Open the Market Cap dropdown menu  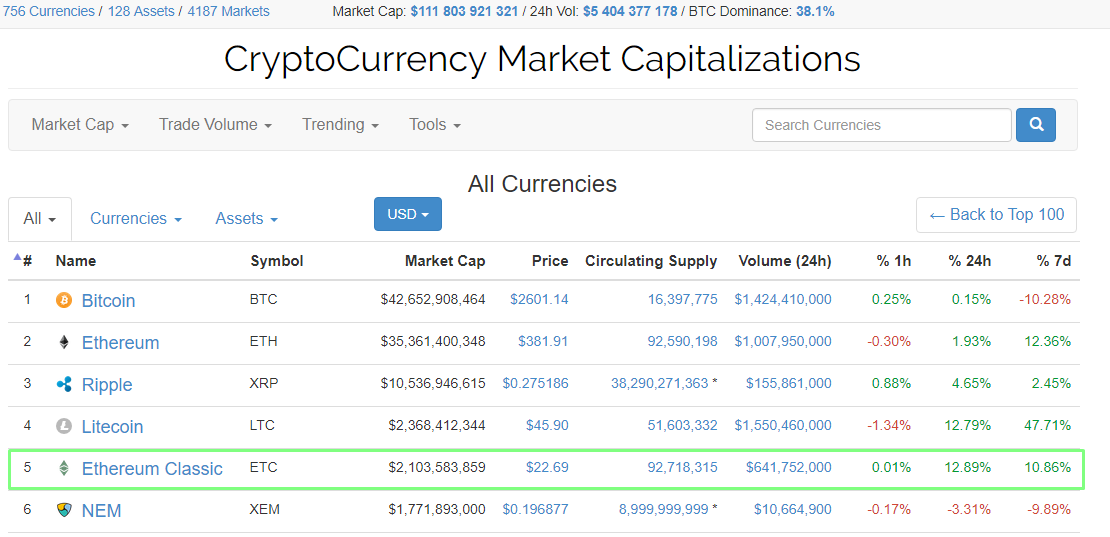[x=80, y=125]
